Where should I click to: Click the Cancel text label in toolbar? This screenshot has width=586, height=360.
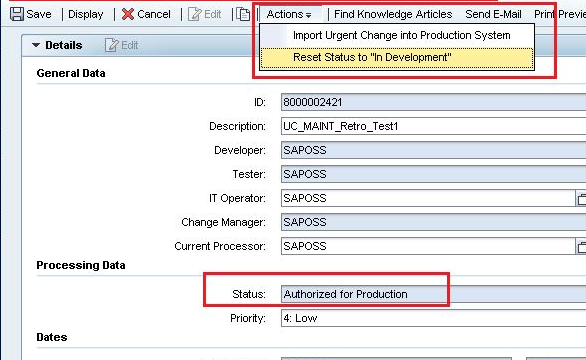point(154,14)
